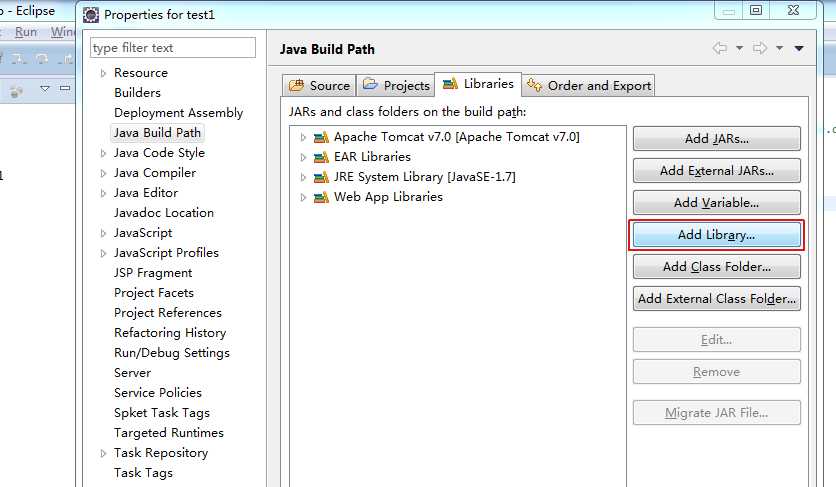Expand the Task Repository node
This screenshot has width=836, height=487.
pos(103,453)
